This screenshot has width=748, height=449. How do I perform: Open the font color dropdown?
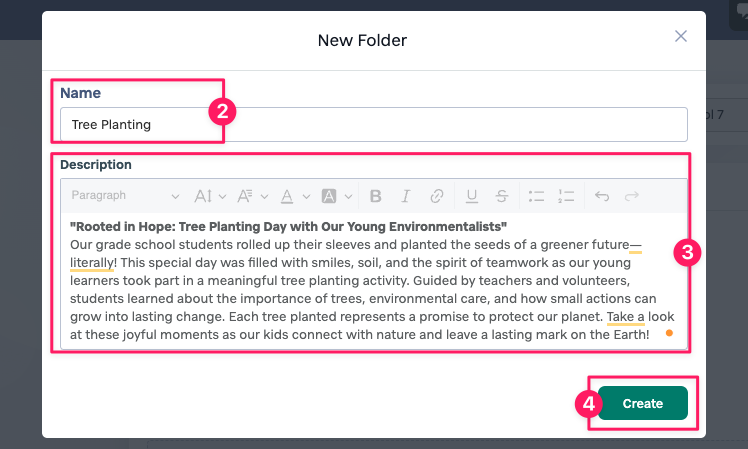[295, 196]
